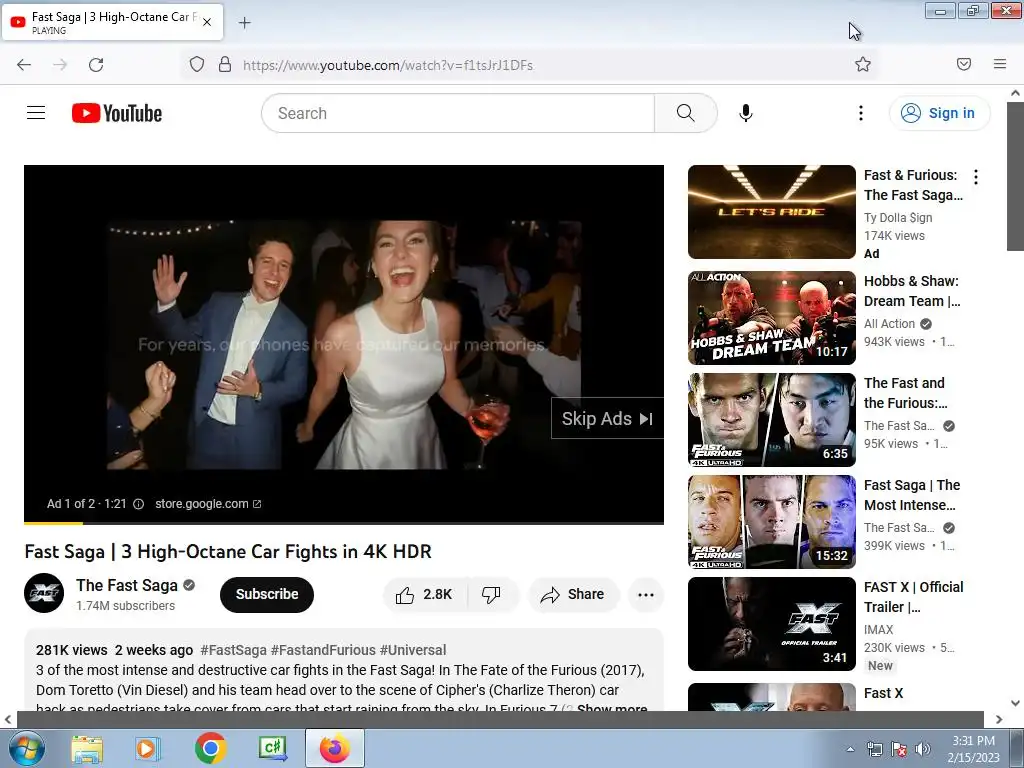Click the ad info circle icon
The image size is (1024, 768).
[x=138, y=504]
